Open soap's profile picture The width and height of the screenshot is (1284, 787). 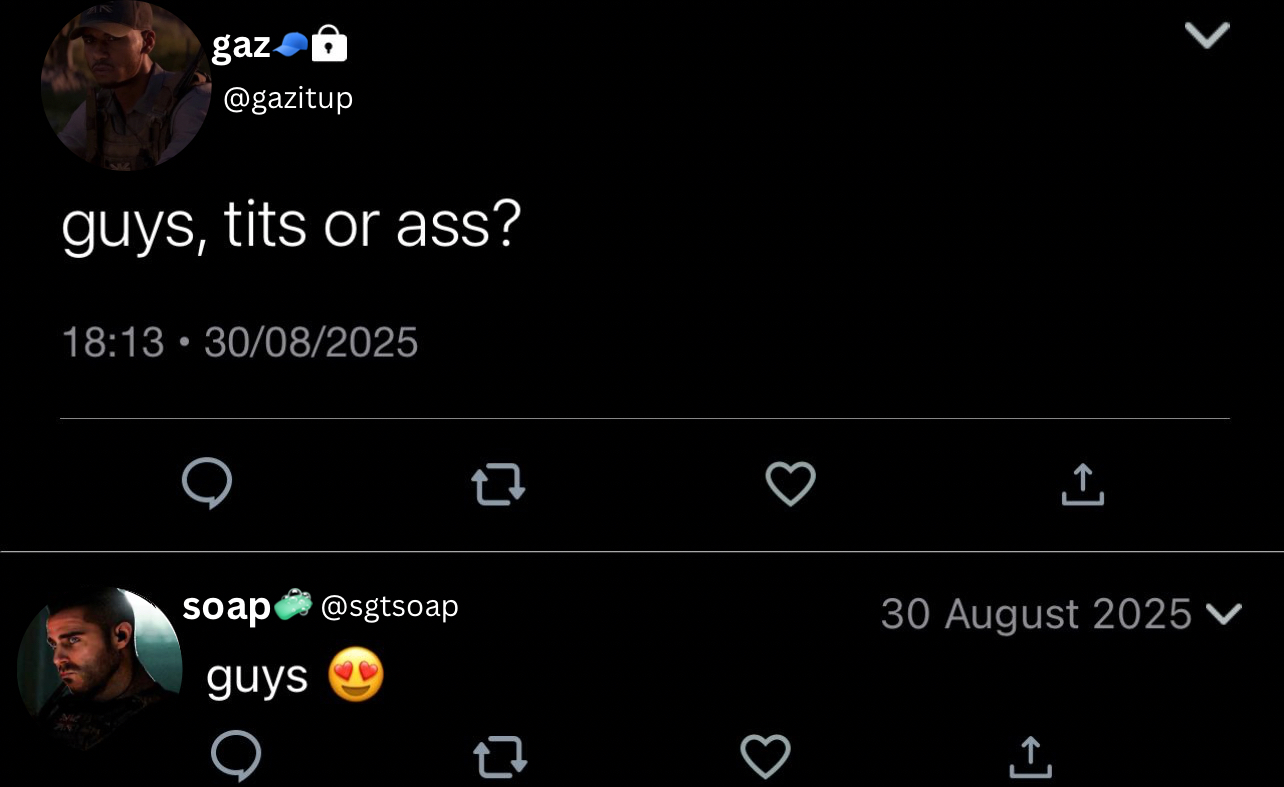(99, 665)
